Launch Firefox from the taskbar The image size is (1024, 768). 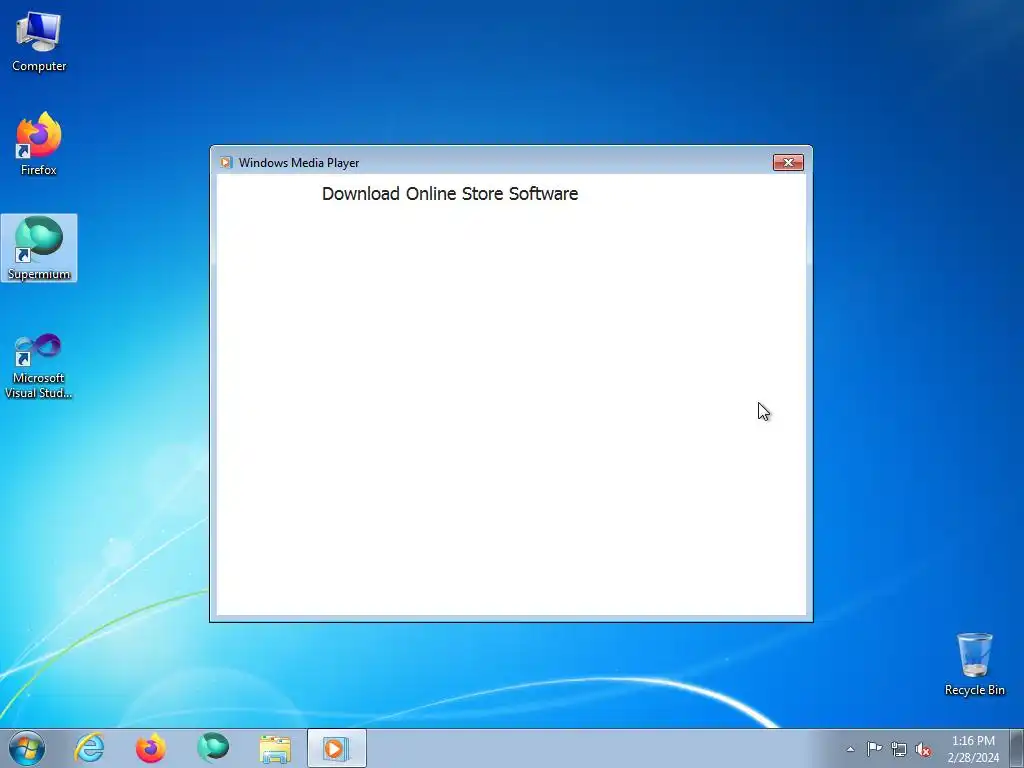(x=151, y=748)
